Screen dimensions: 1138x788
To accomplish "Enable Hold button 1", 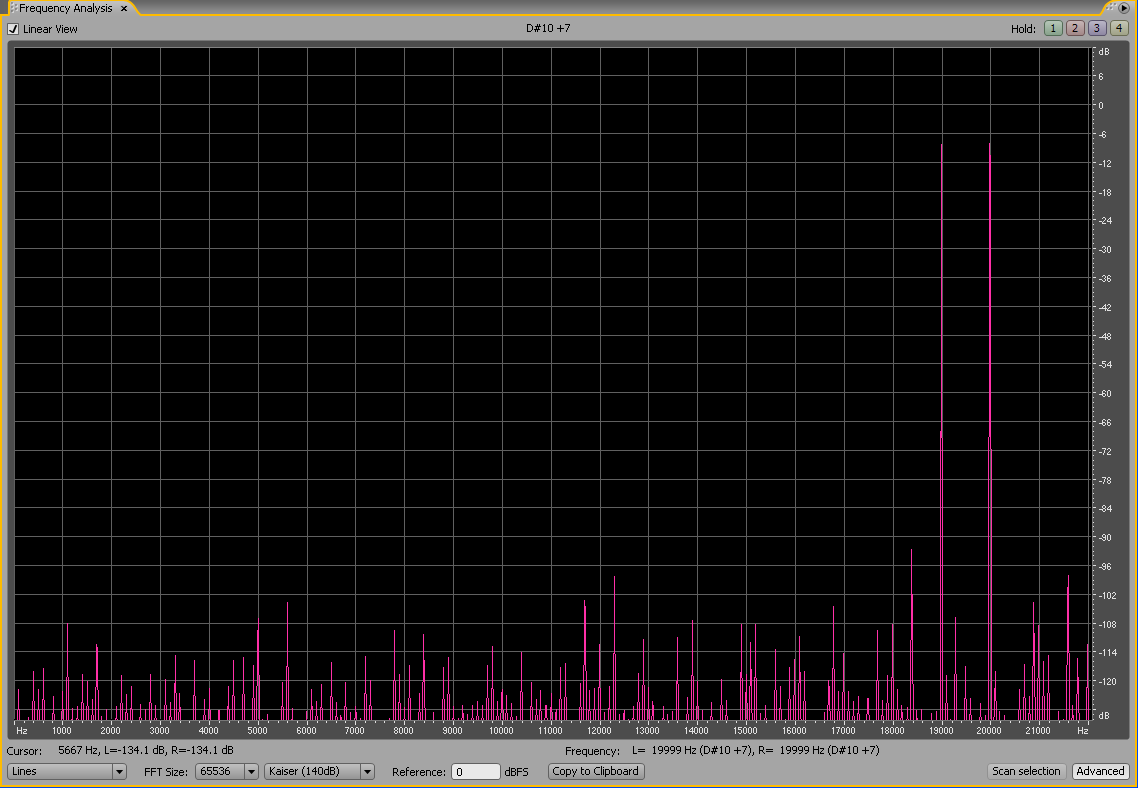I will [x=1052, y=28].
